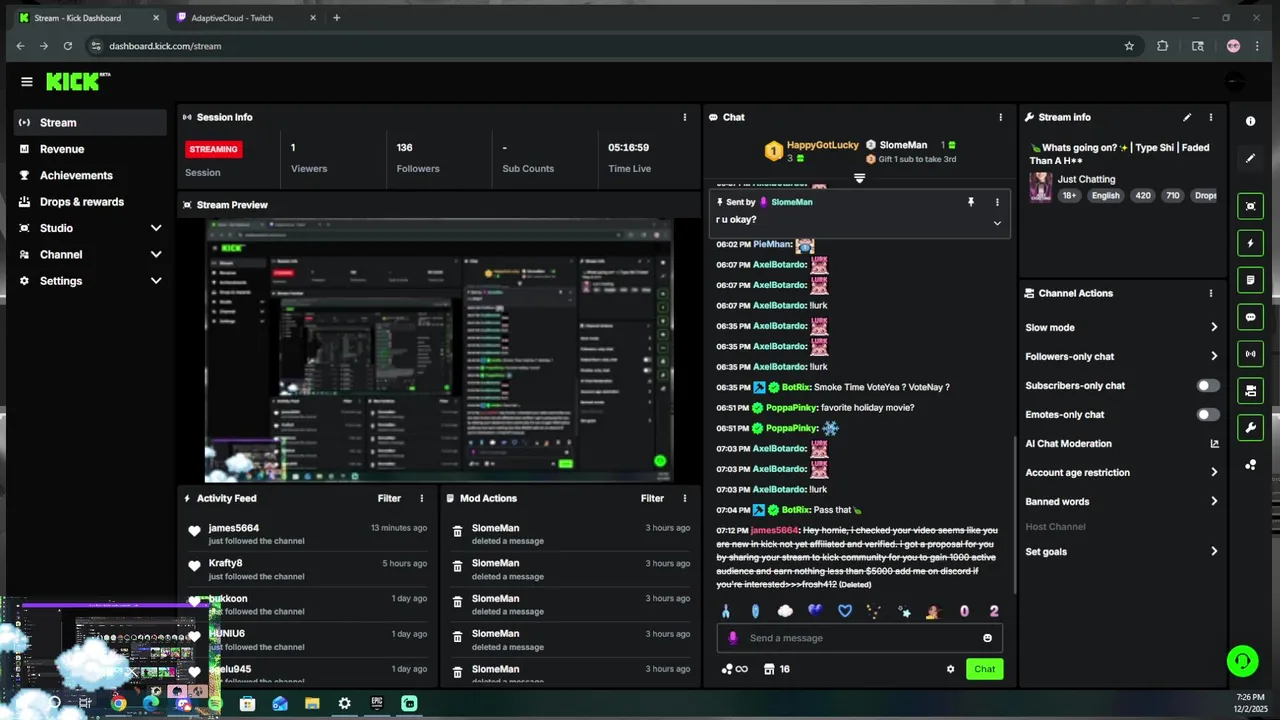Open Account age restriction options
This screenshot has width=1280, height=720.
(1122, 473)
